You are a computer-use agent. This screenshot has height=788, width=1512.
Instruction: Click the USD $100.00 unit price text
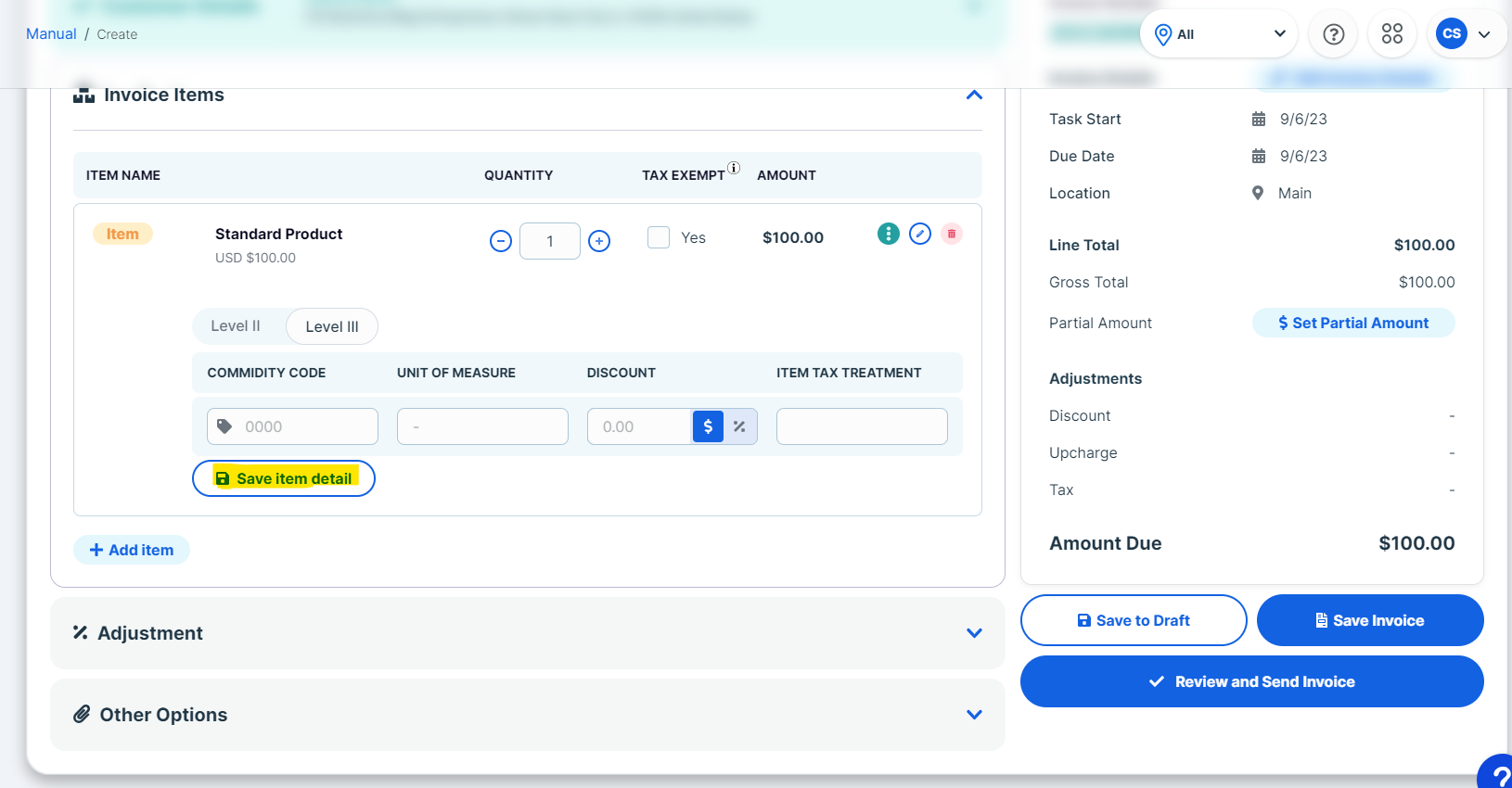[255, 258]
